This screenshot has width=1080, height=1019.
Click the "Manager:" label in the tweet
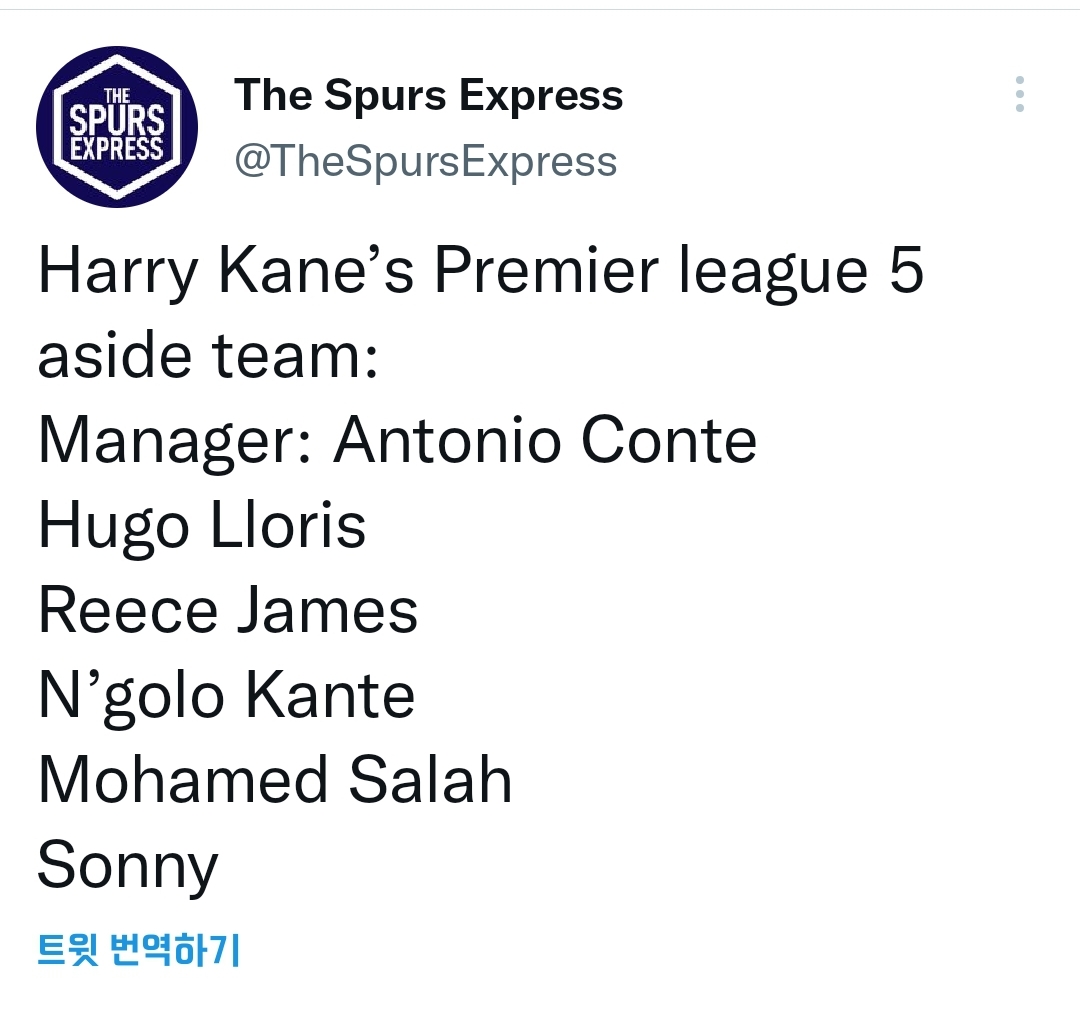173,440
